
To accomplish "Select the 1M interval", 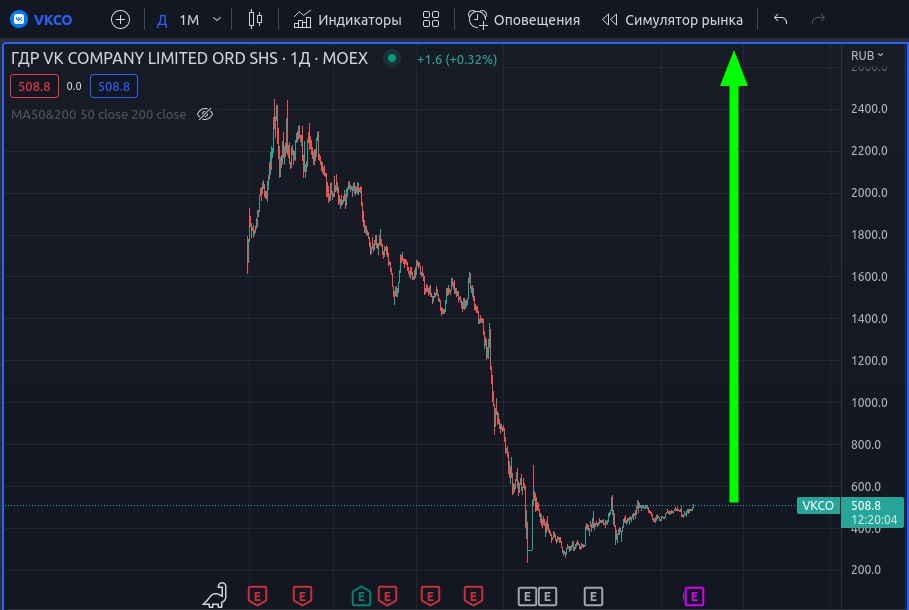I will click(189, 20).
